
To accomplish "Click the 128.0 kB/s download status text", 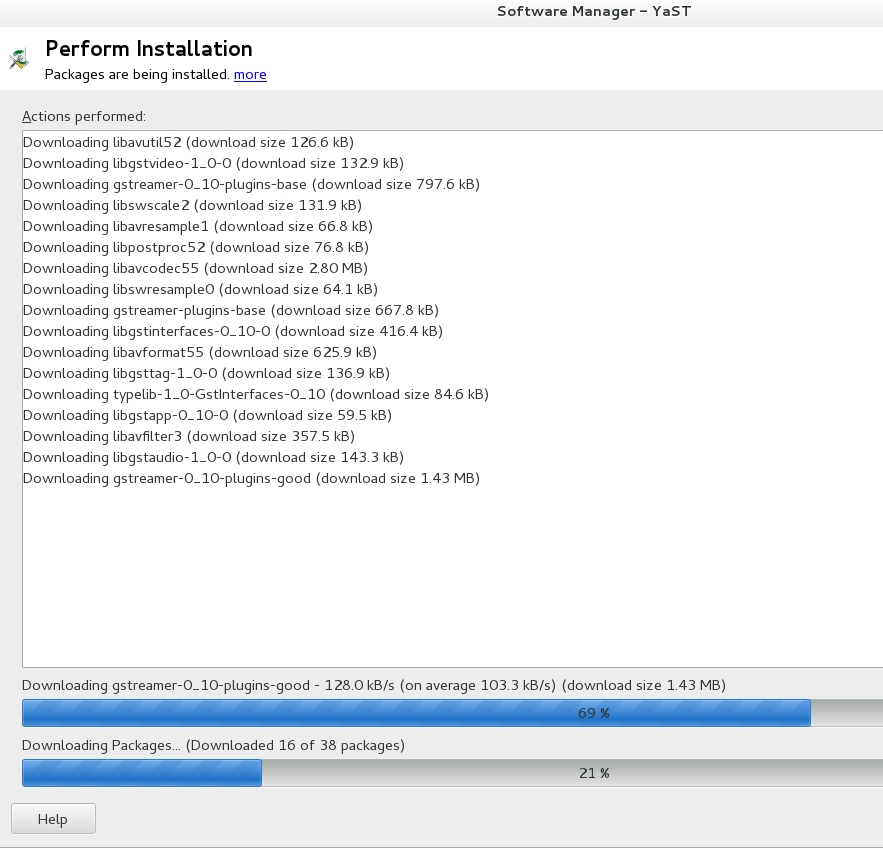I will click(x=374, y=685).
